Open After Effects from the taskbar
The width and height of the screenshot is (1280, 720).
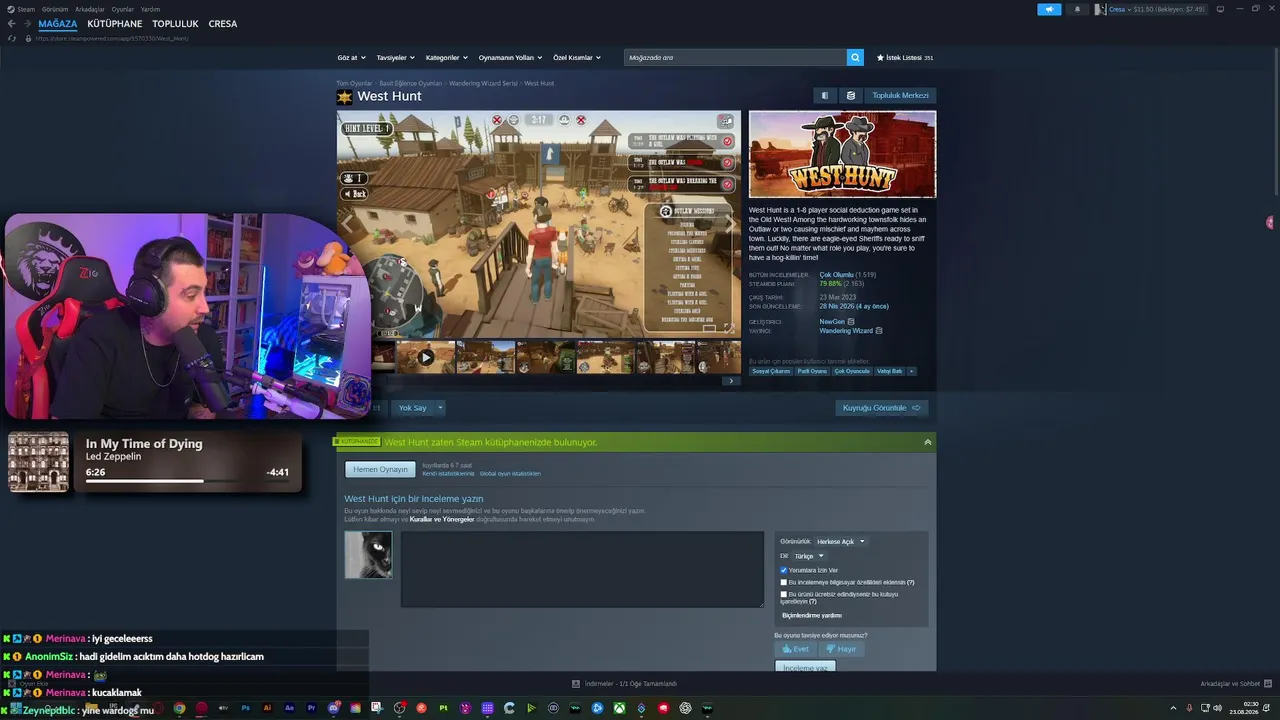tap(289, 708)
